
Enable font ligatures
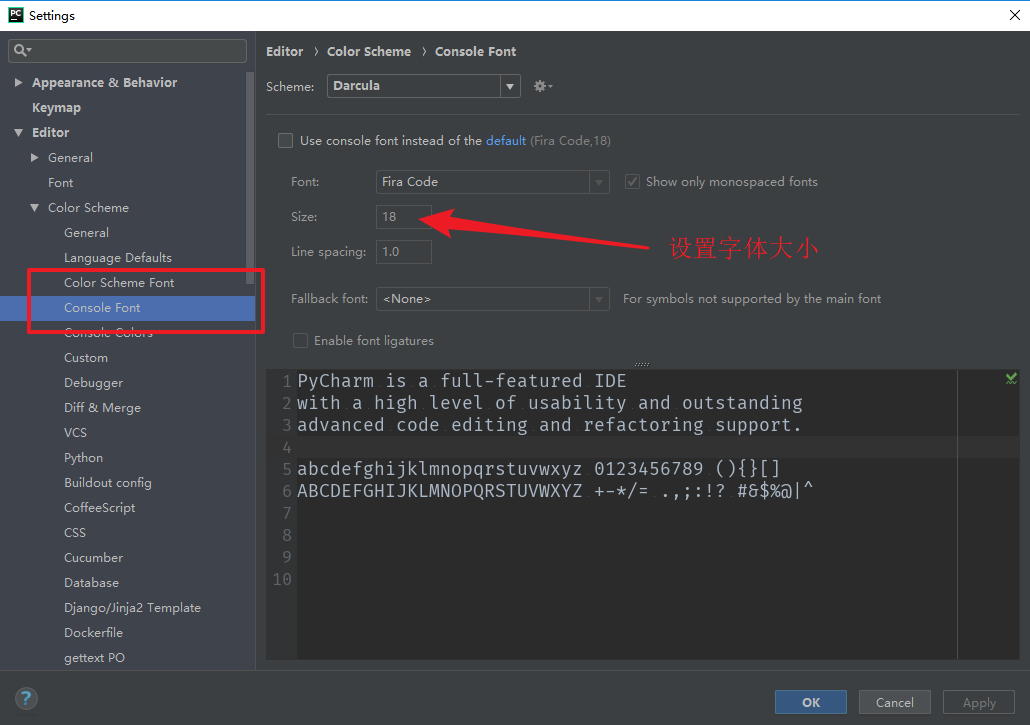click(300, 340)
